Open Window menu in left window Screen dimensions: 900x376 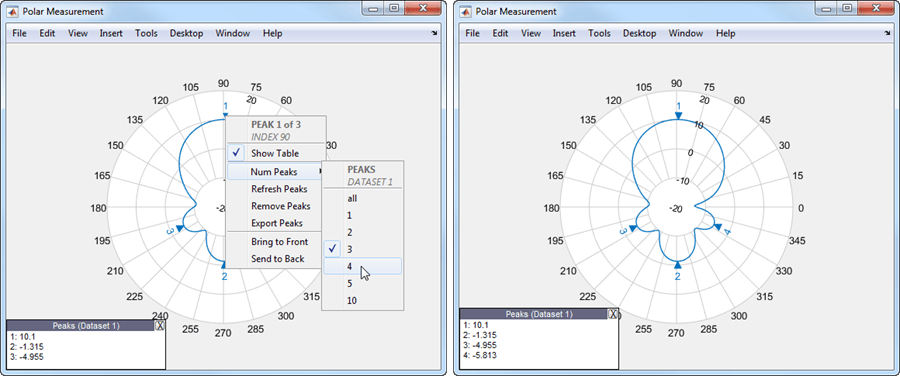click(232, 33)
